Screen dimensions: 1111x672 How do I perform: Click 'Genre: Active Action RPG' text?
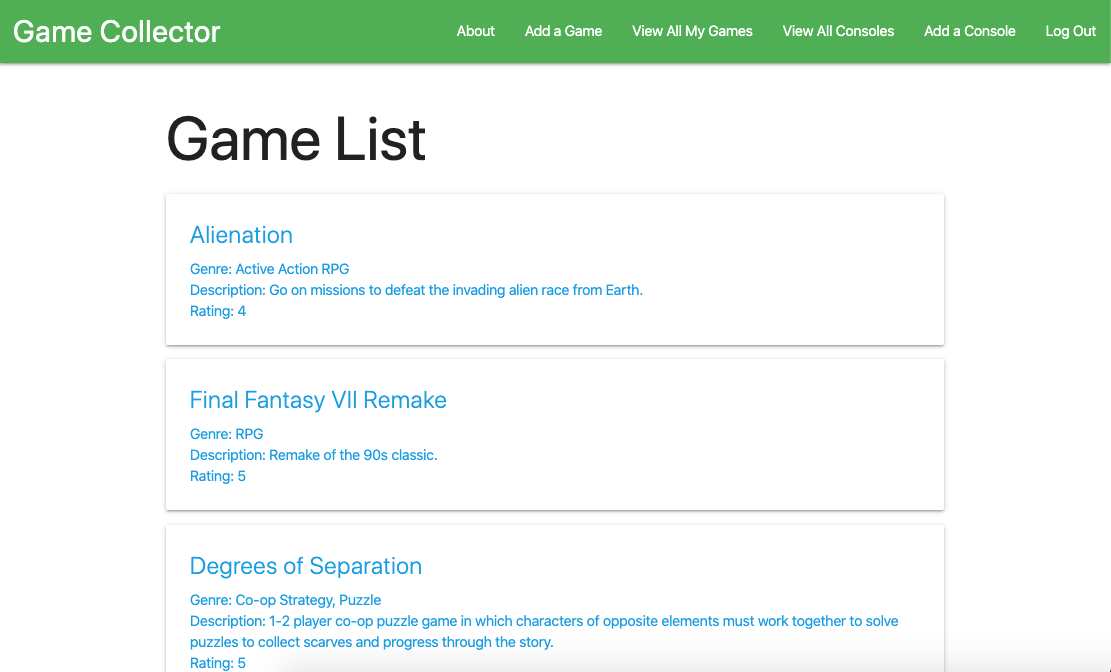click(269, 269)
